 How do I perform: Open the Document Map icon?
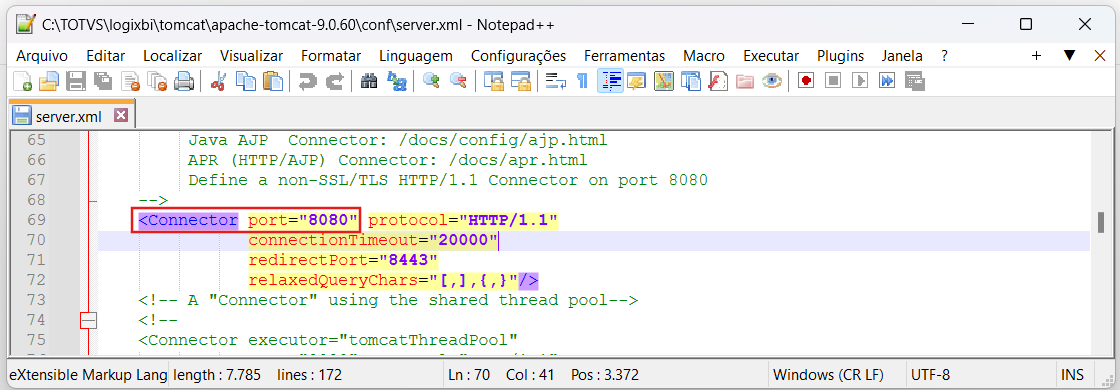coord(664,81)
